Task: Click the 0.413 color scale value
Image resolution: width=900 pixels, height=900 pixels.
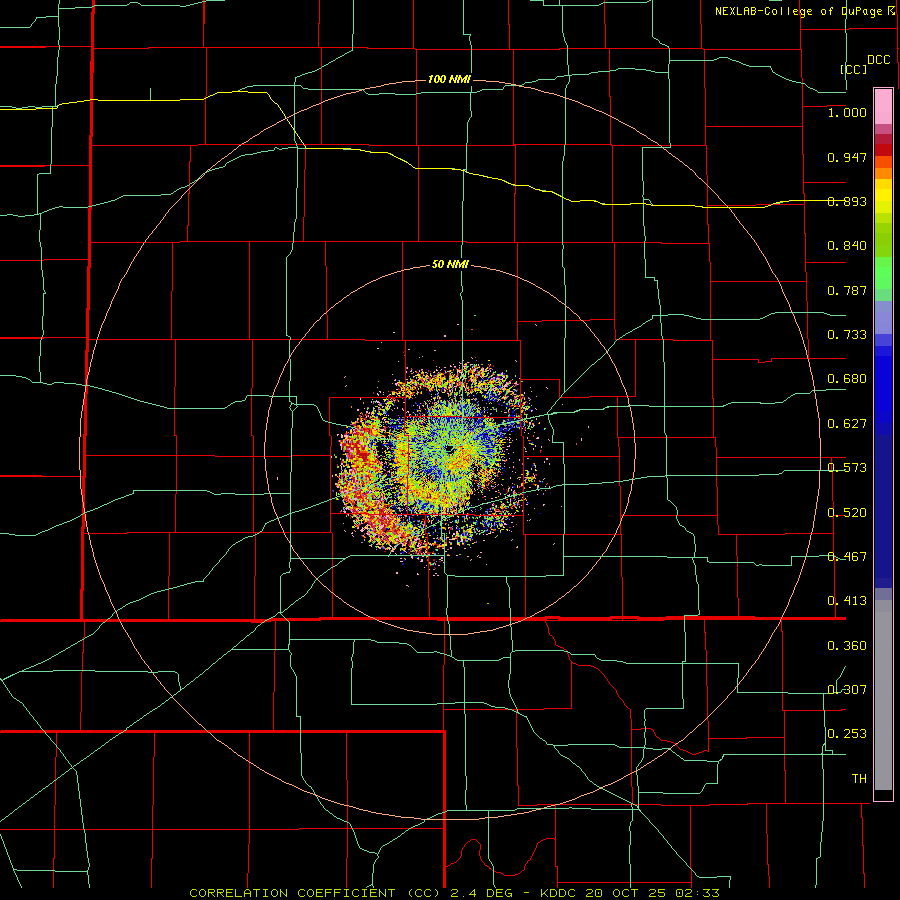Action: tap(847, 601)
